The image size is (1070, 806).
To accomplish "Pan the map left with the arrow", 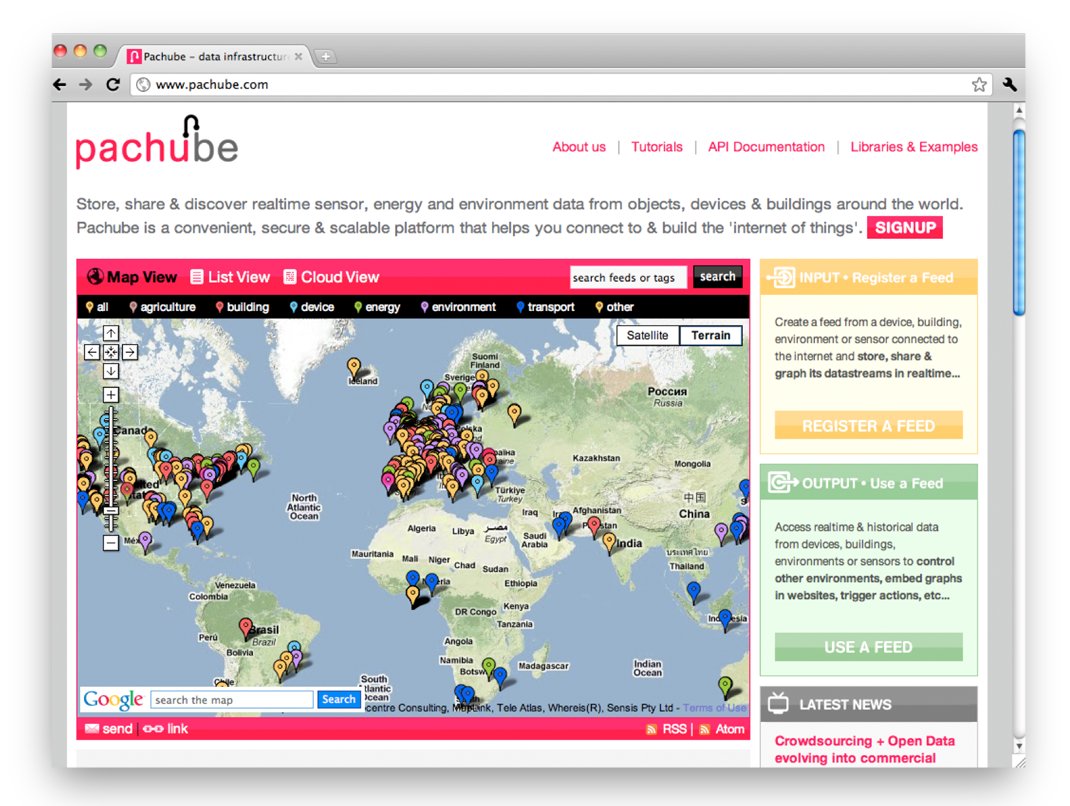I will coord(92,352).
